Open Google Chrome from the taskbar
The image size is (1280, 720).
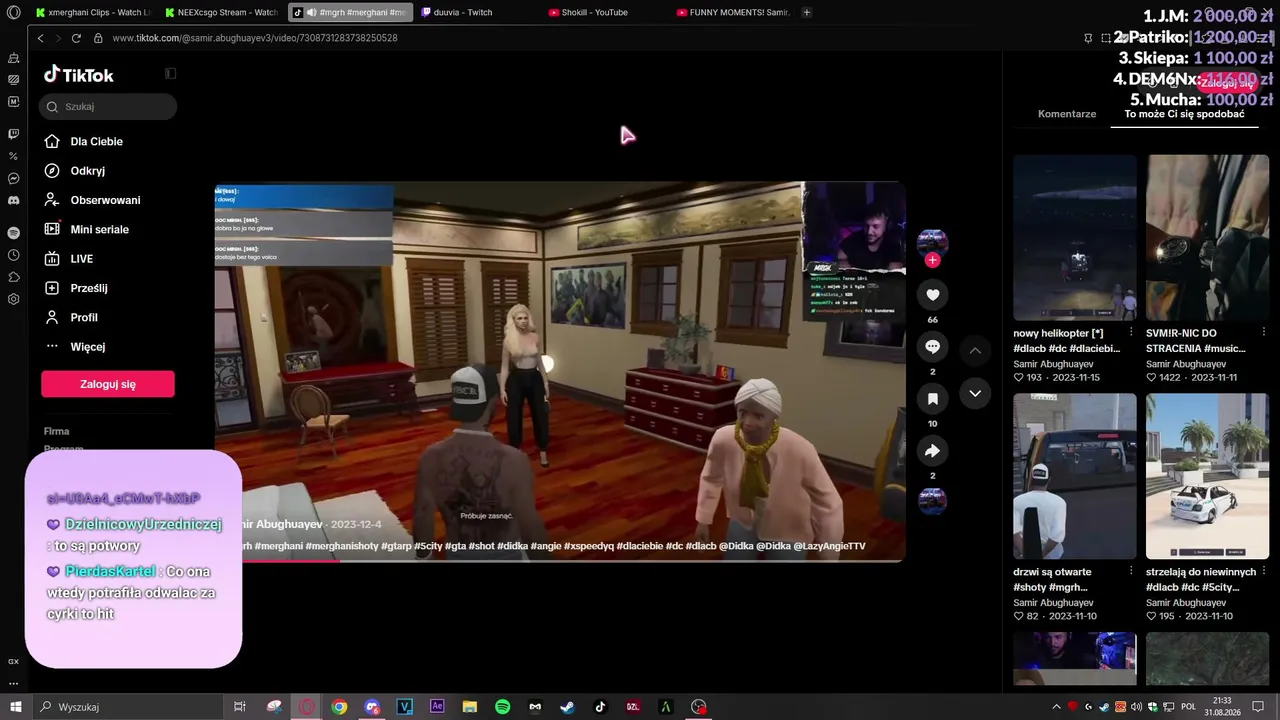(x=340, y=707)
